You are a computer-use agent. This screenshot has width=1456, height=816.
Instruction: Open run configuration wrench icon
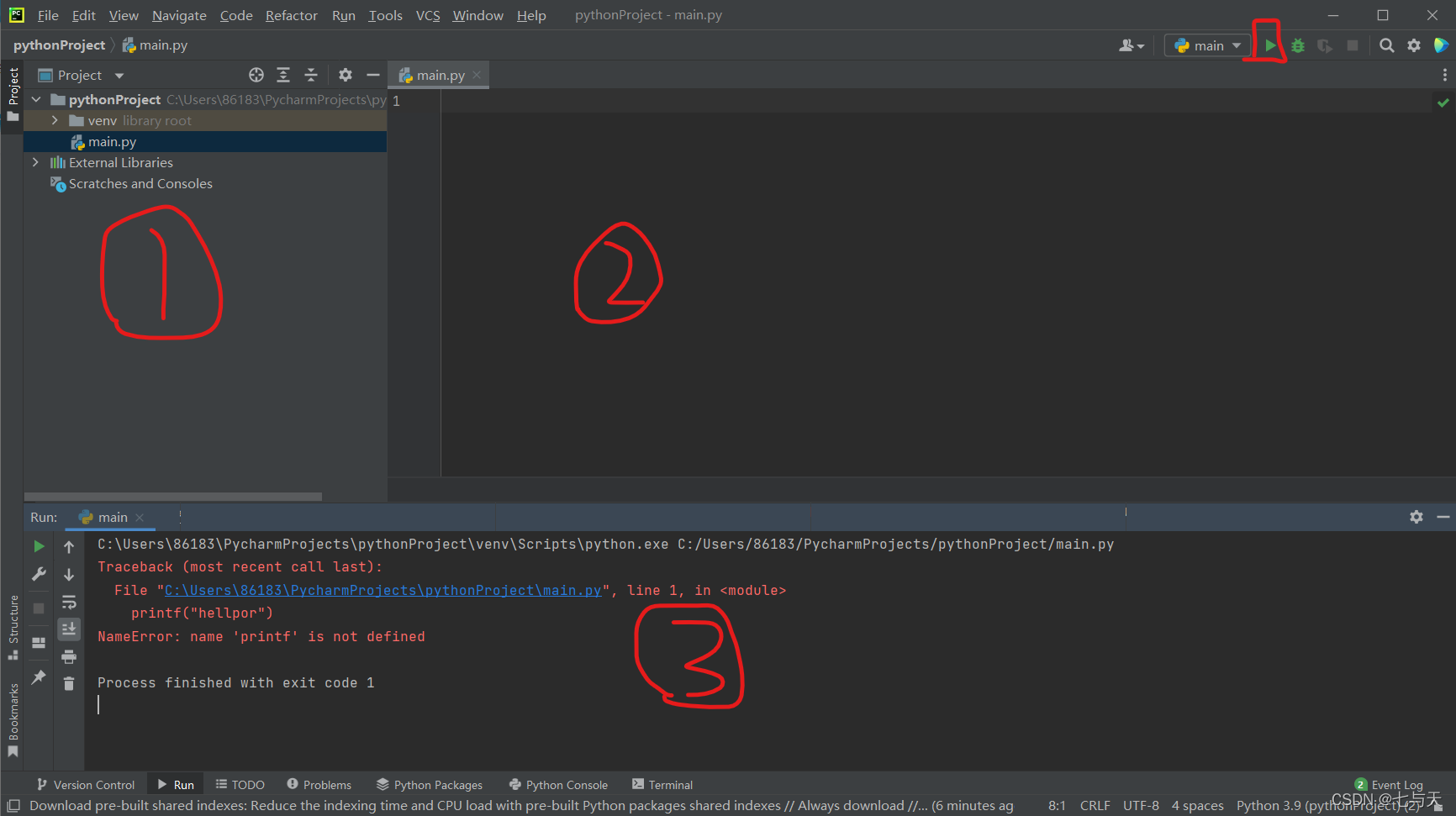coord(39,575)
